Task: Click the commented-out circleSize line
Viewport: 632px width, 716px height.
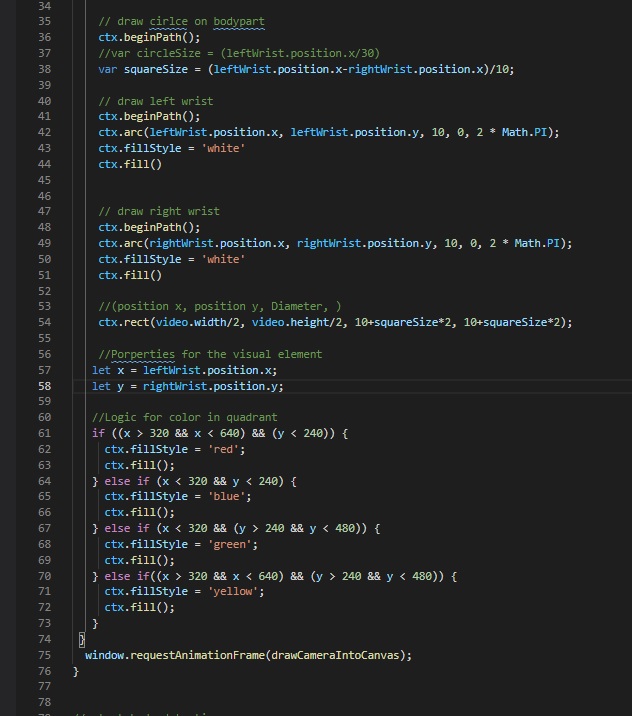Action: (230, 53)
